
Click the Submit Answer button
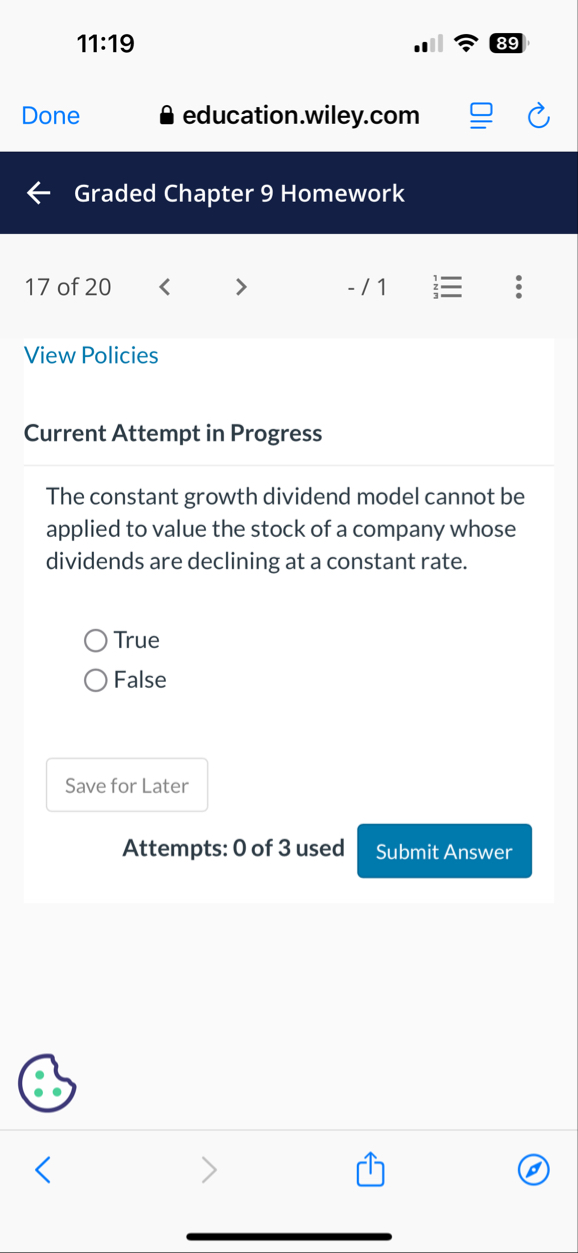coord(444,850)
